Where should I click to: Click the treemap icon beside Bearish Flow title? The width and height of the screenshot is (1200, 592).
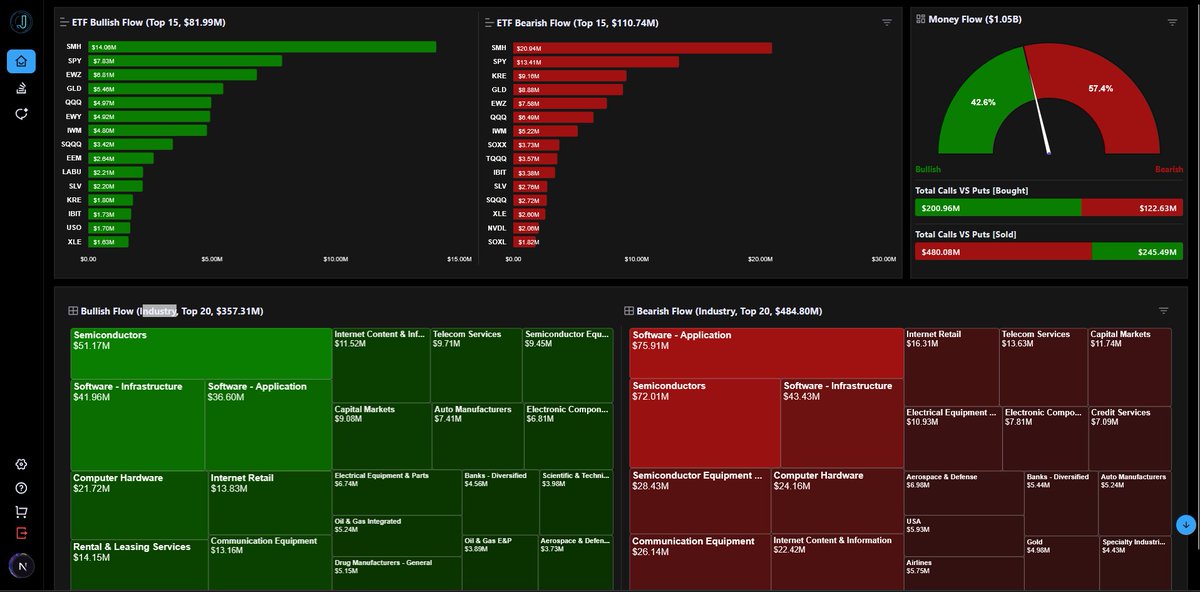[x=629, y=311]
